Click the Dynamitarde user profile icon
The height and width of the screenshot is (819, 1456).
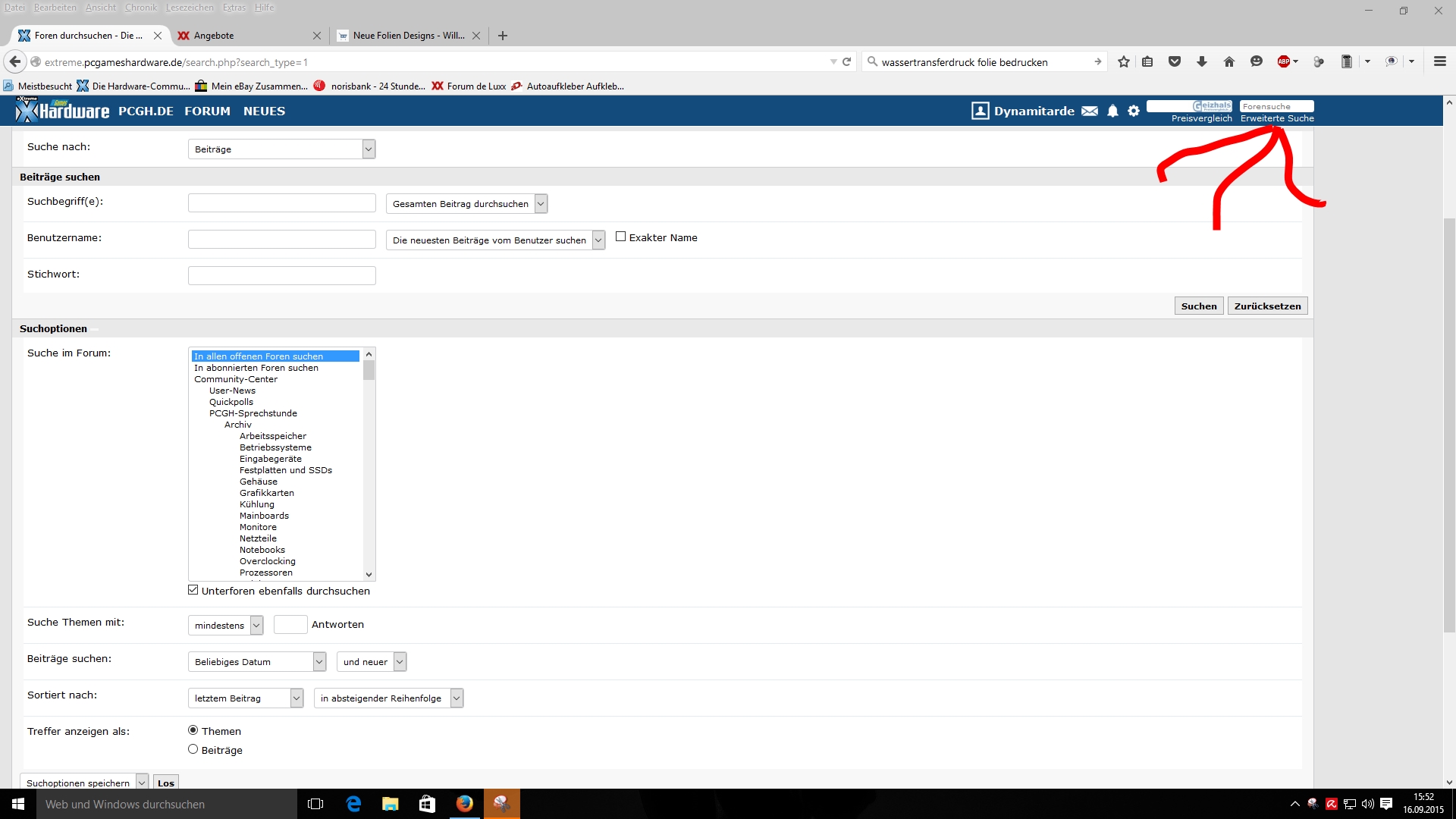[980, 111]
